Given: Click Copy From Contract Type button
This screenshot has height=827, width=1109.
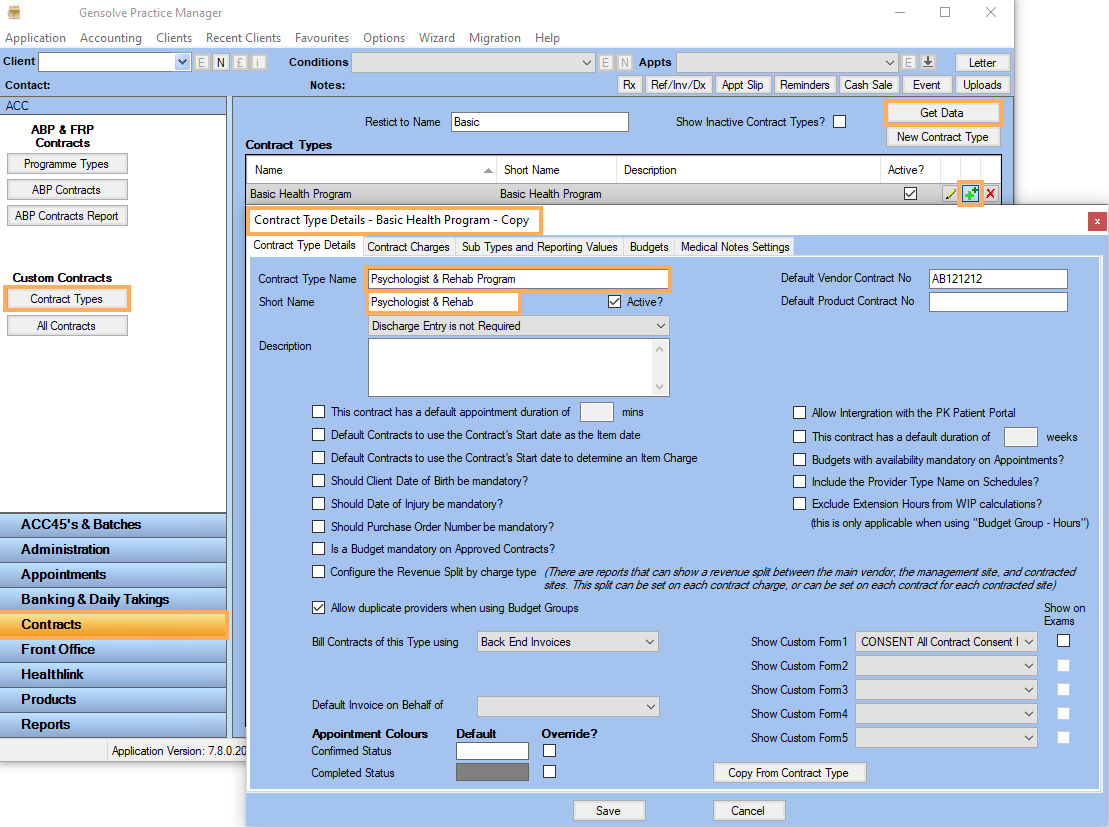Looking at the screenshot, I should coord(789,773).
